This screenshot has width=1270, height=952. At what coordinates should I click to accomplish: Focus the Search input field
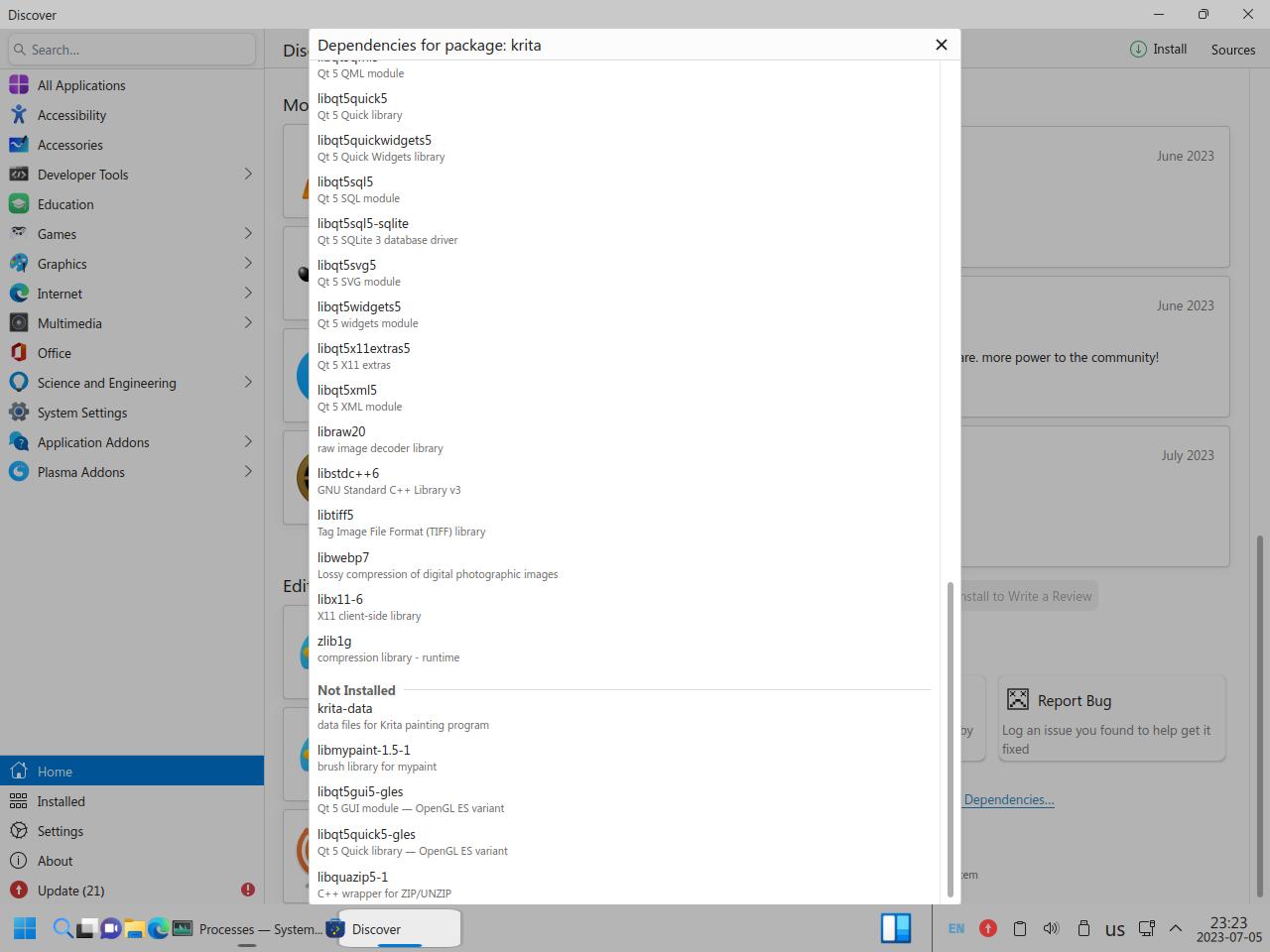[x=132, y=50]
